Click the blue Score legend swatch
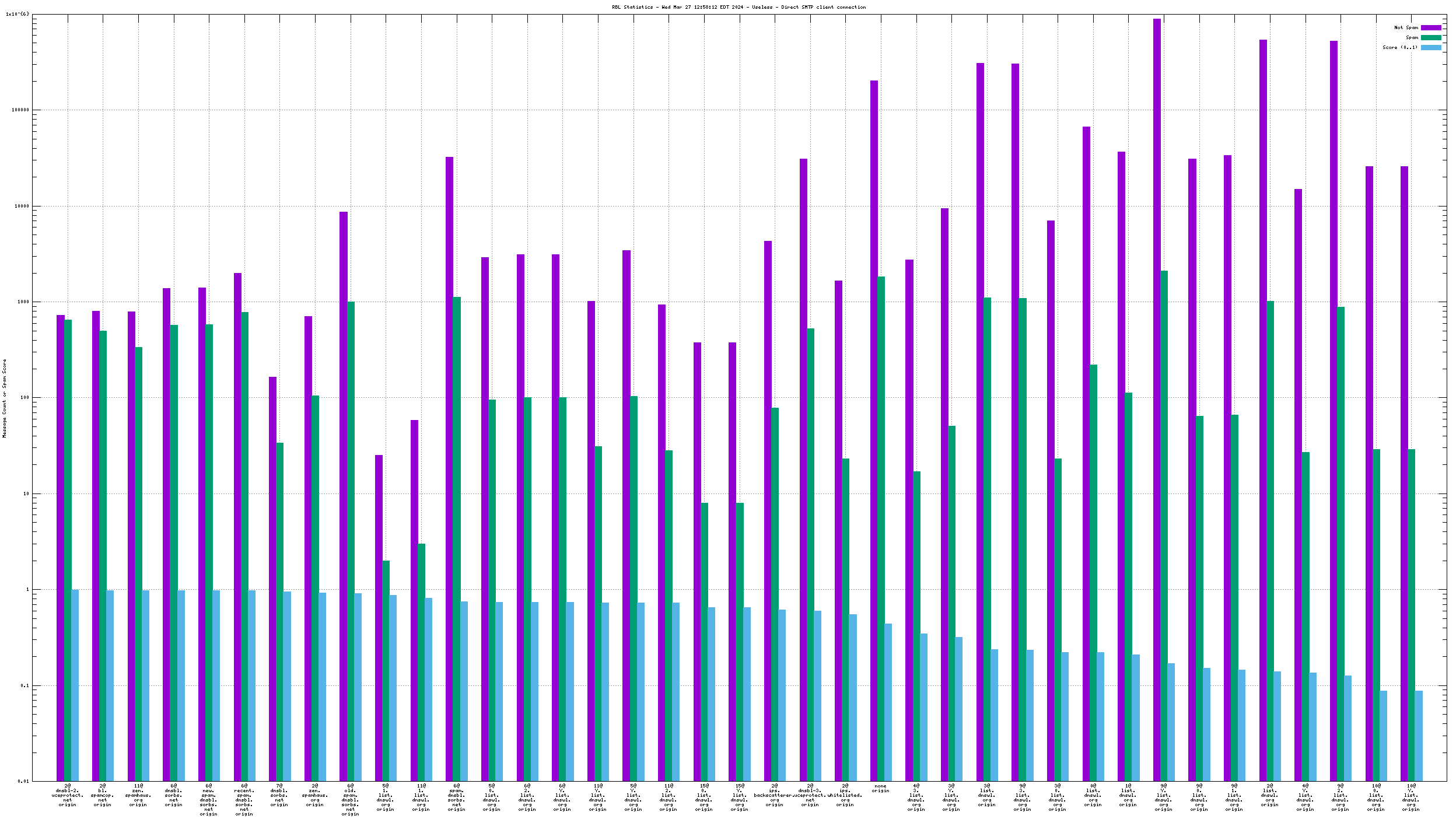Screen dimensions: 1456x819 [x=1430, y=47]
